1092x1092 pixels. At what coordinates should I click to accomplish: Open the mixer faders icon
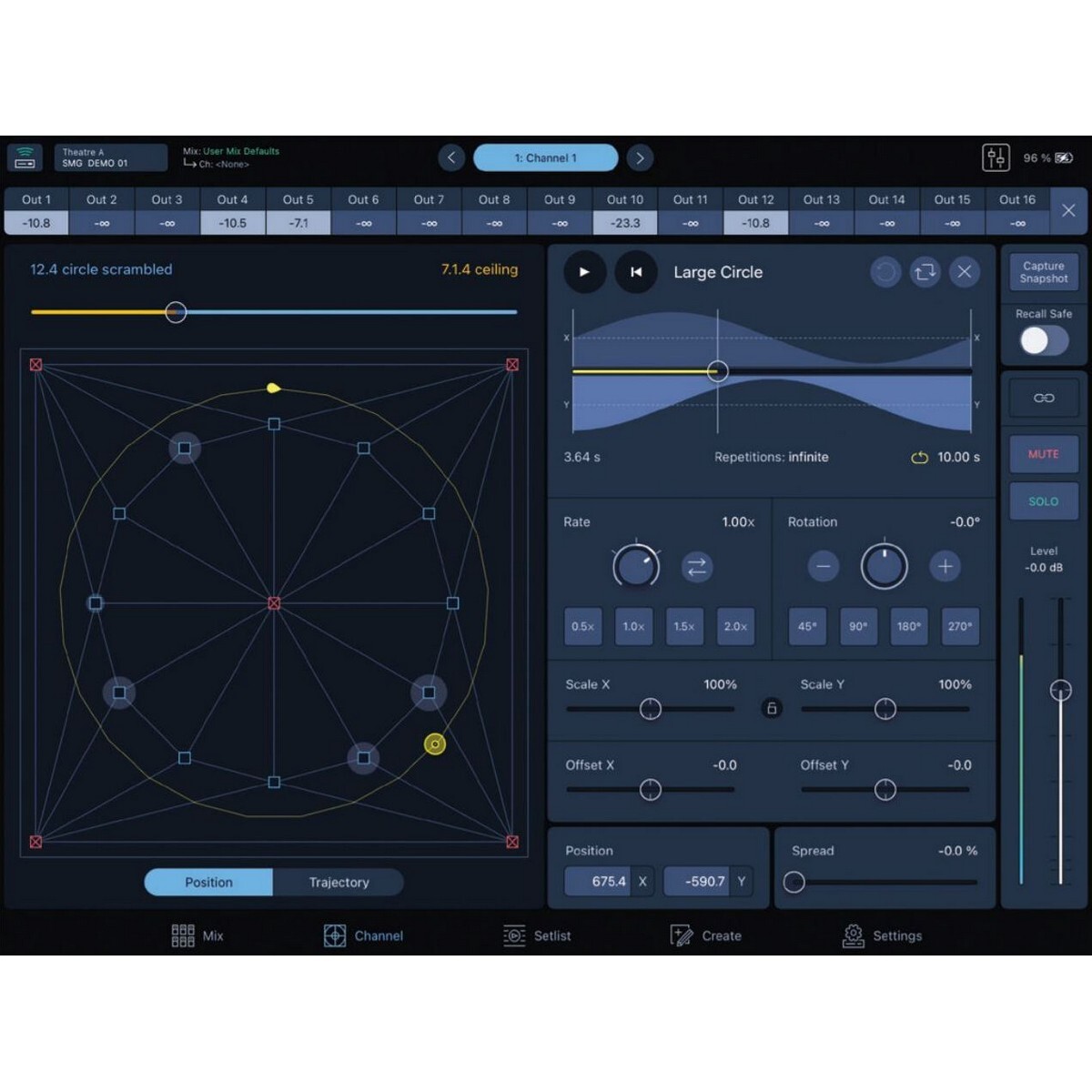point(996,158)
